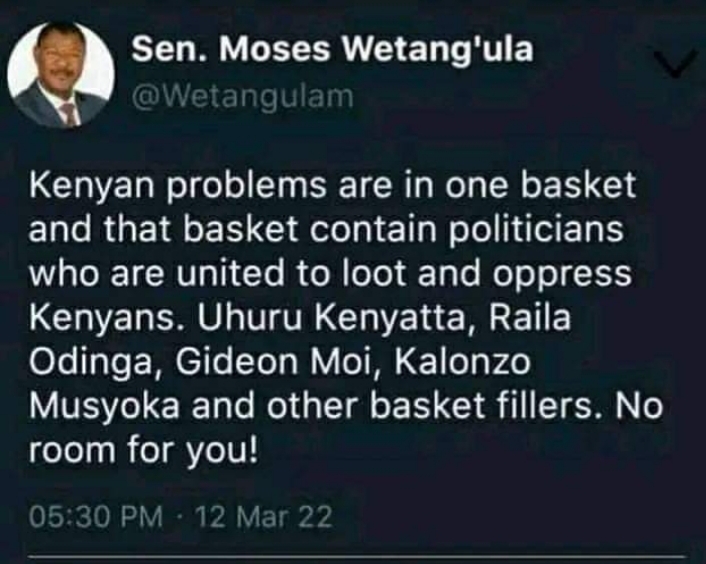Image resolution: width=706 pixels, height=564 pixels.
Task: Click 'room for you!' closing line
Action: click(x=144, y=451)
